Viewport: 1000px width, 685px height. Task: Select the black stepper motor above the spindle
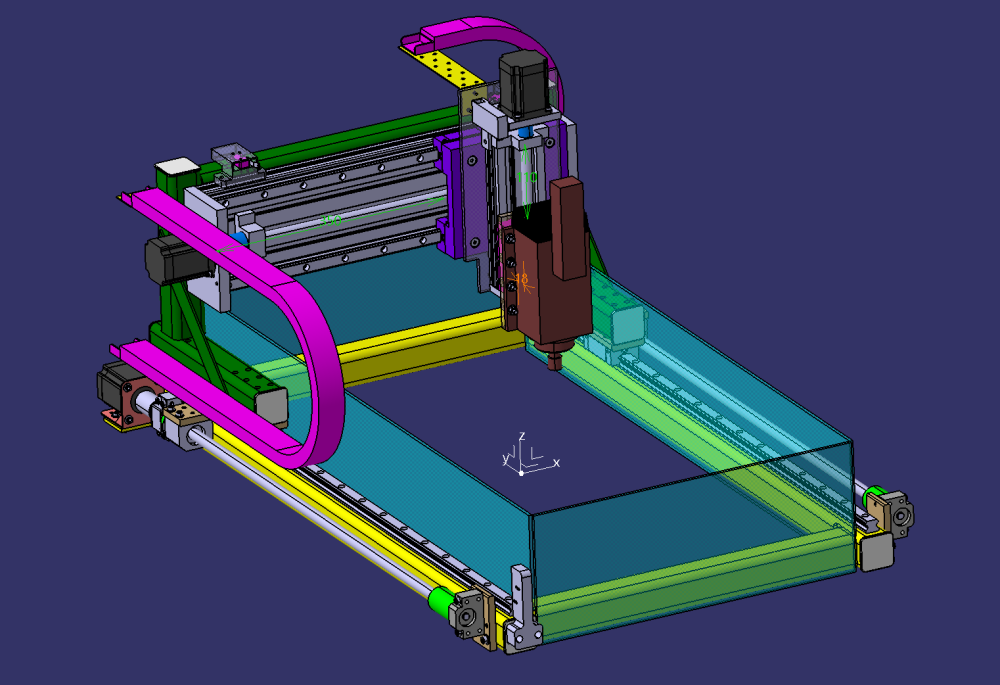(x=524, y=80)
